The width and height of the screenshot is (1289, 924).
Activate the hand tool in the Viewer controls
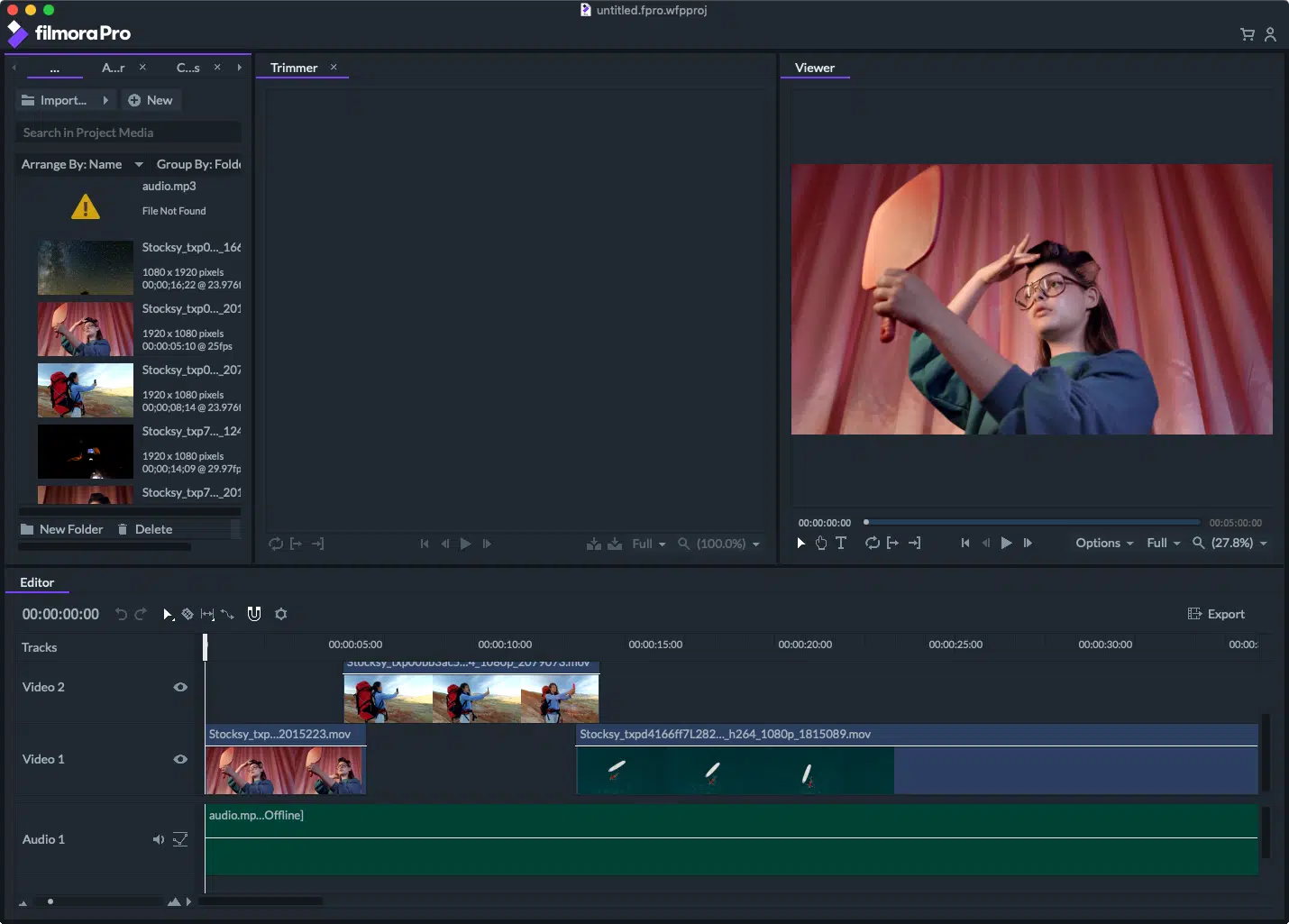coord(820,543)
